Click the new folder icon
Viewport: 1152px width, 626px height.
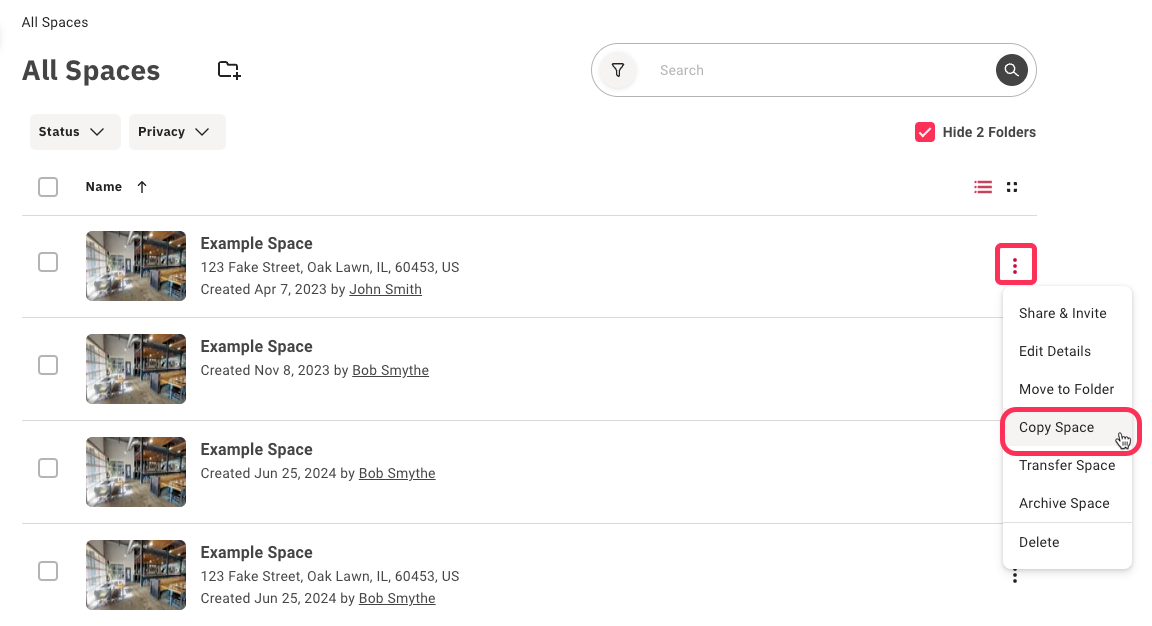[x=229, y=70]
